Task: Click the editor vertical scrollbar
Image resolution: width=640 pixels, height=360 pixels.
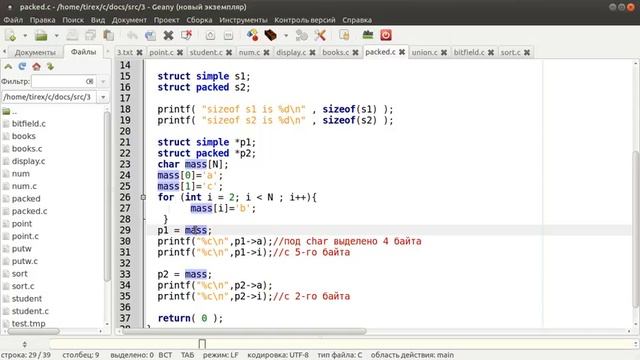Action: [x=635, y=229]
